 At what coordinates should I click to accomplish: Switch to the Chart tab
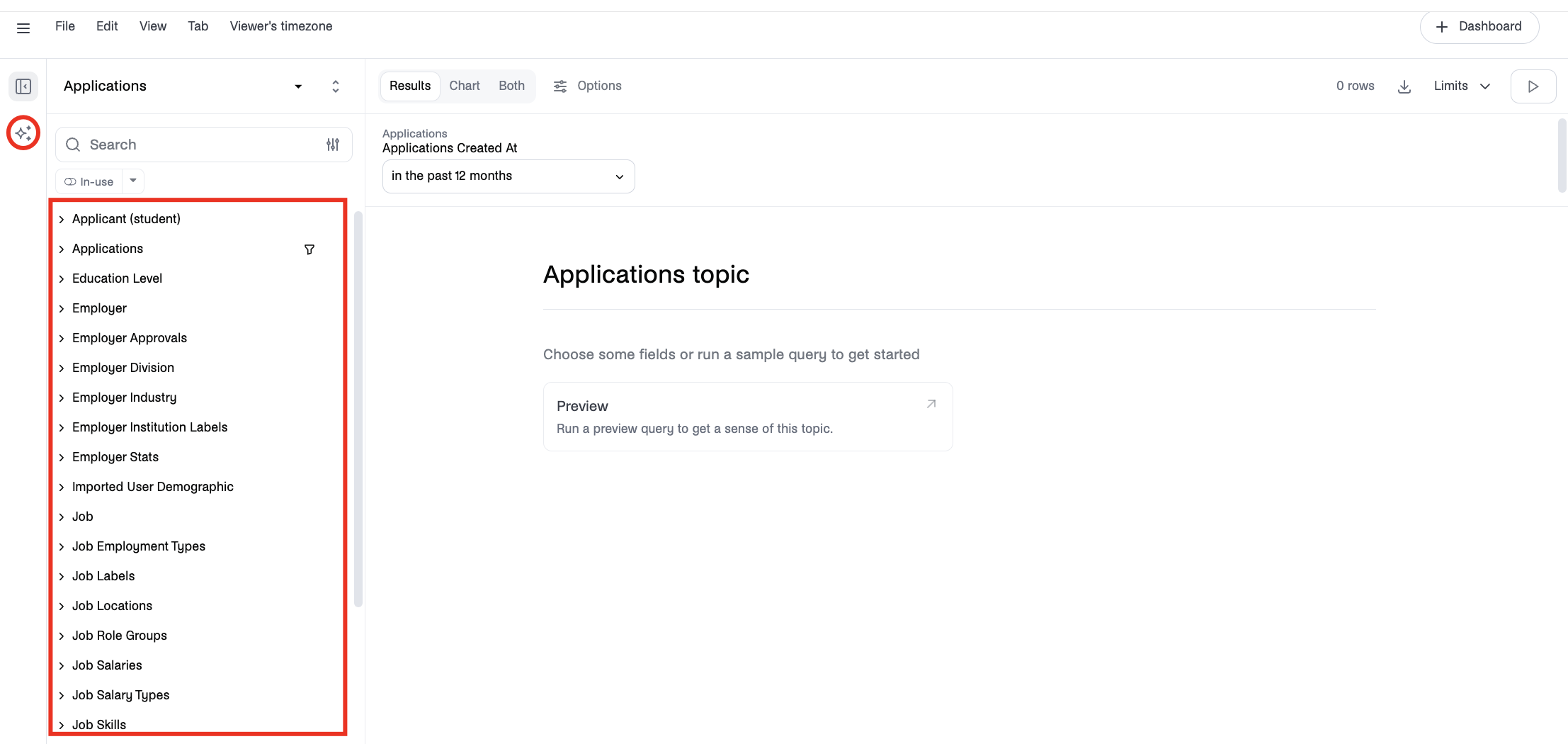pyautogui.click(x=465, y=86)
